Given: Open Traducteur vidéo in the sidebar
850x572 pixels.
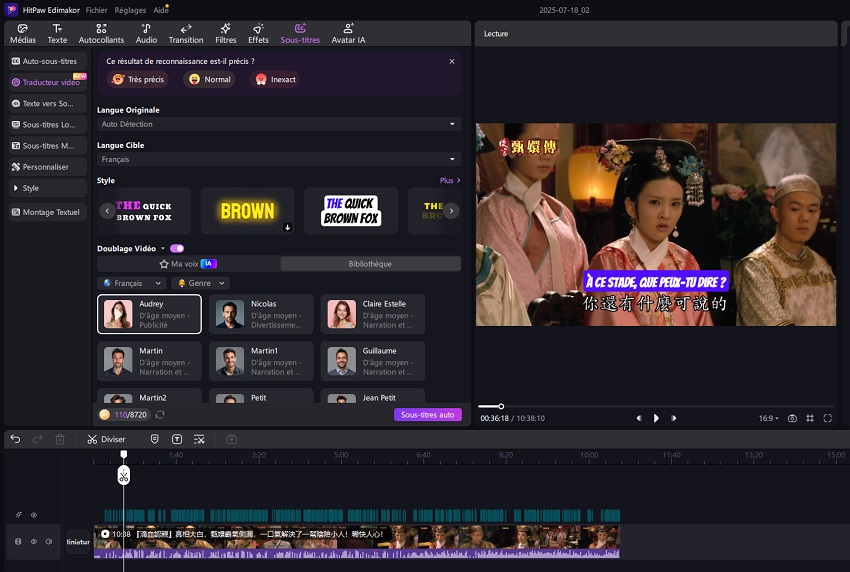Looking at the screenshot, I should coord(48,82).
